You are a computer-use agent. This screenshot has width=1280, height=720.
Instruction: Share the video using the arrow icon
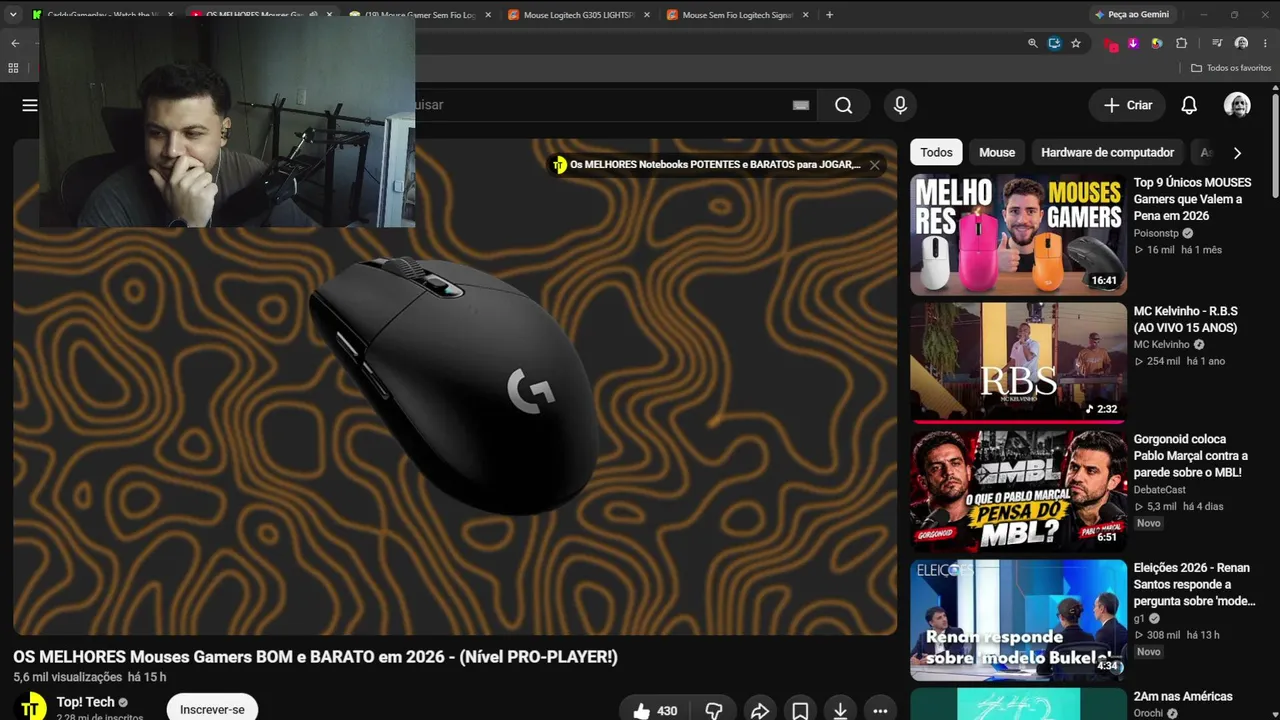point(760,711)
